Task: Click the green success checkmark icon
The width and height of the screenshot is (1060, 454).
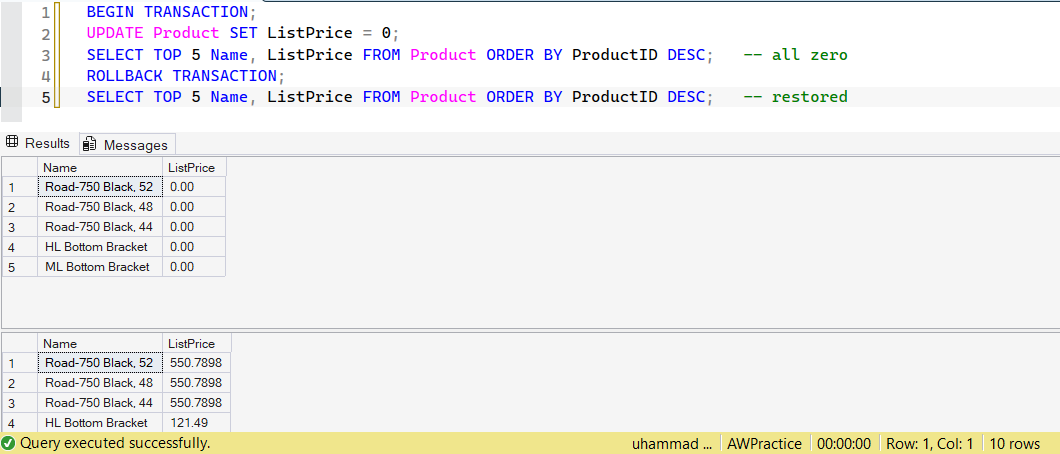Action: [9, 443]
